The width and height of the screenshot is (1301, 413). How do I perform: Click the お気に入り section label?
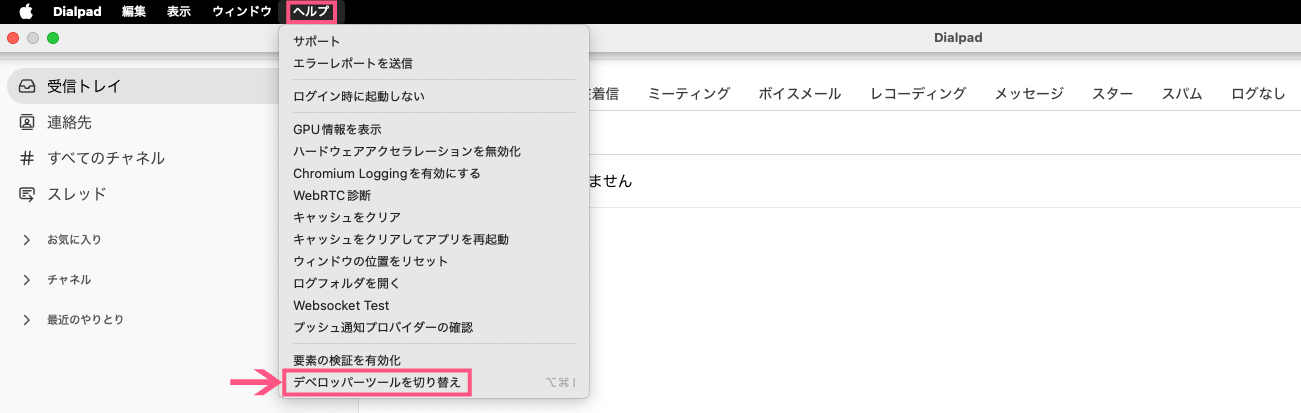(x=74, y=240)
